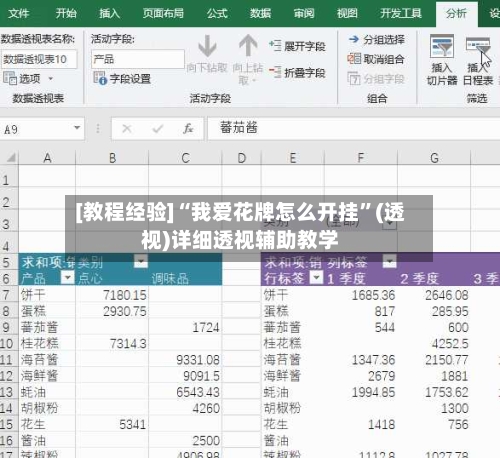Viewport: 500px width, 458px height.
Task: Click the Name Box showing A9
Action: [36, 129]
